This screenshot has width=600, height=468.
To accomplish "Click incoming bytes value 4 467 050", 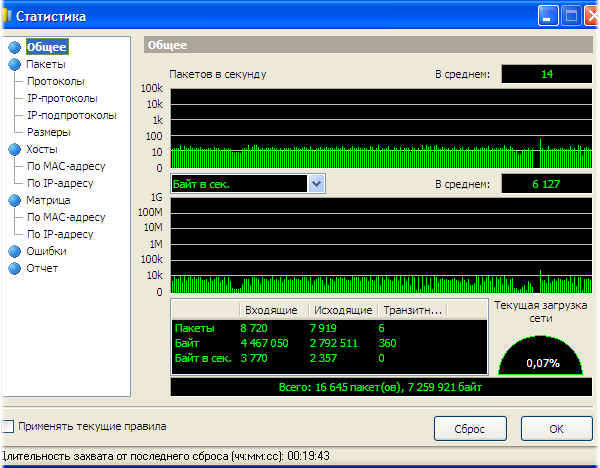I will (x=264, y=343).
